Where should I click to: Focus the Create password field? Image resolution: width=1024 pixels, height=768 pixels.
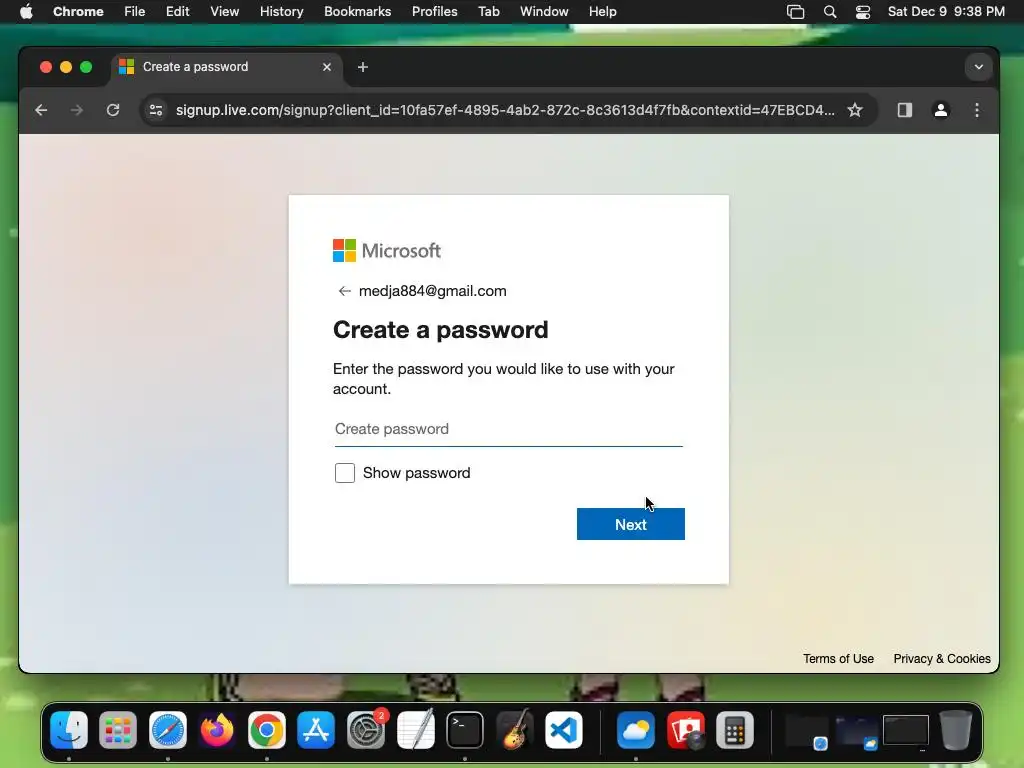click(x=509, y=430)
